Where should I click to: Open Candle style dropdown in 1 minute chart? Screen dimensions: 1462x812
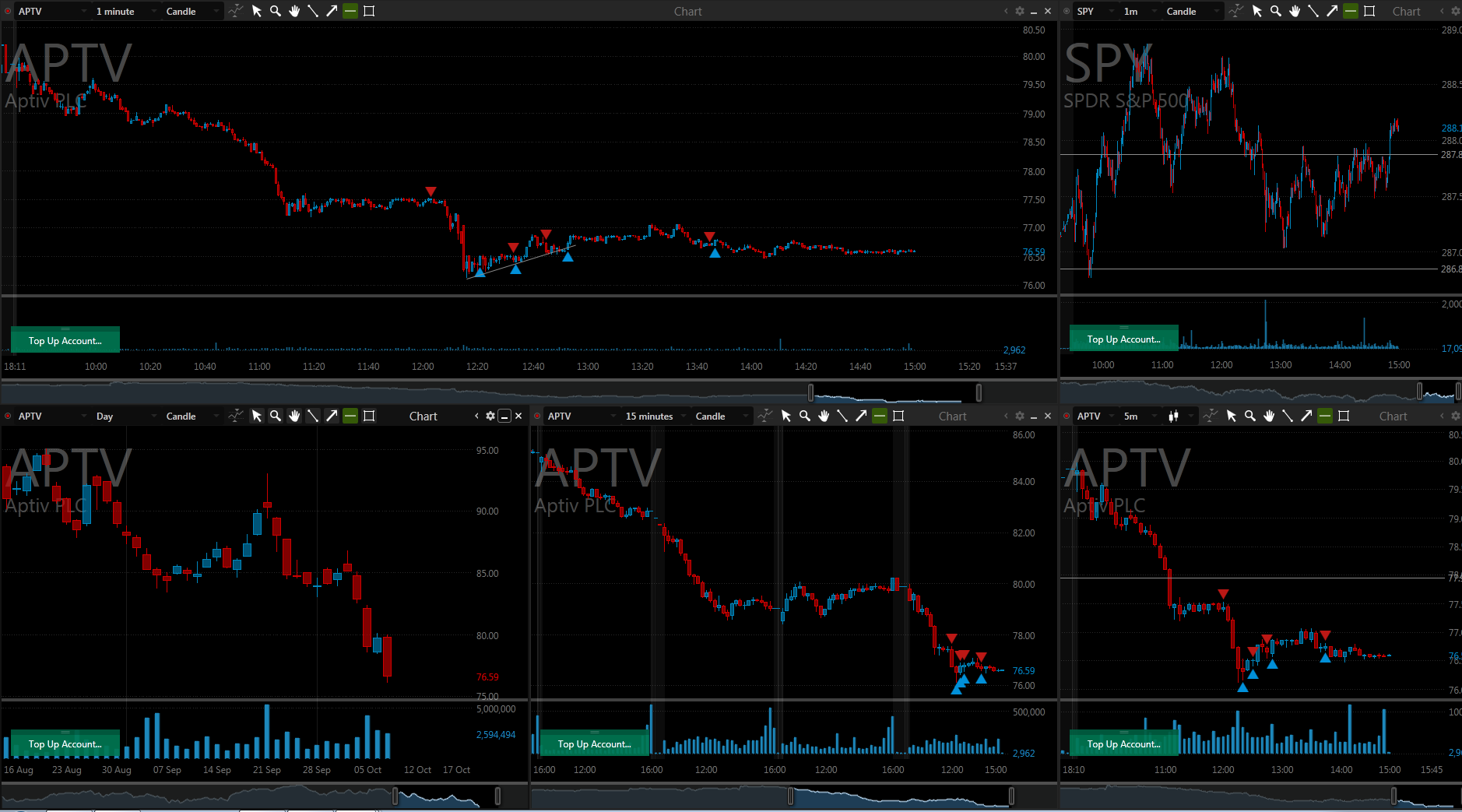pyautogui.click(x=192, y=11)
